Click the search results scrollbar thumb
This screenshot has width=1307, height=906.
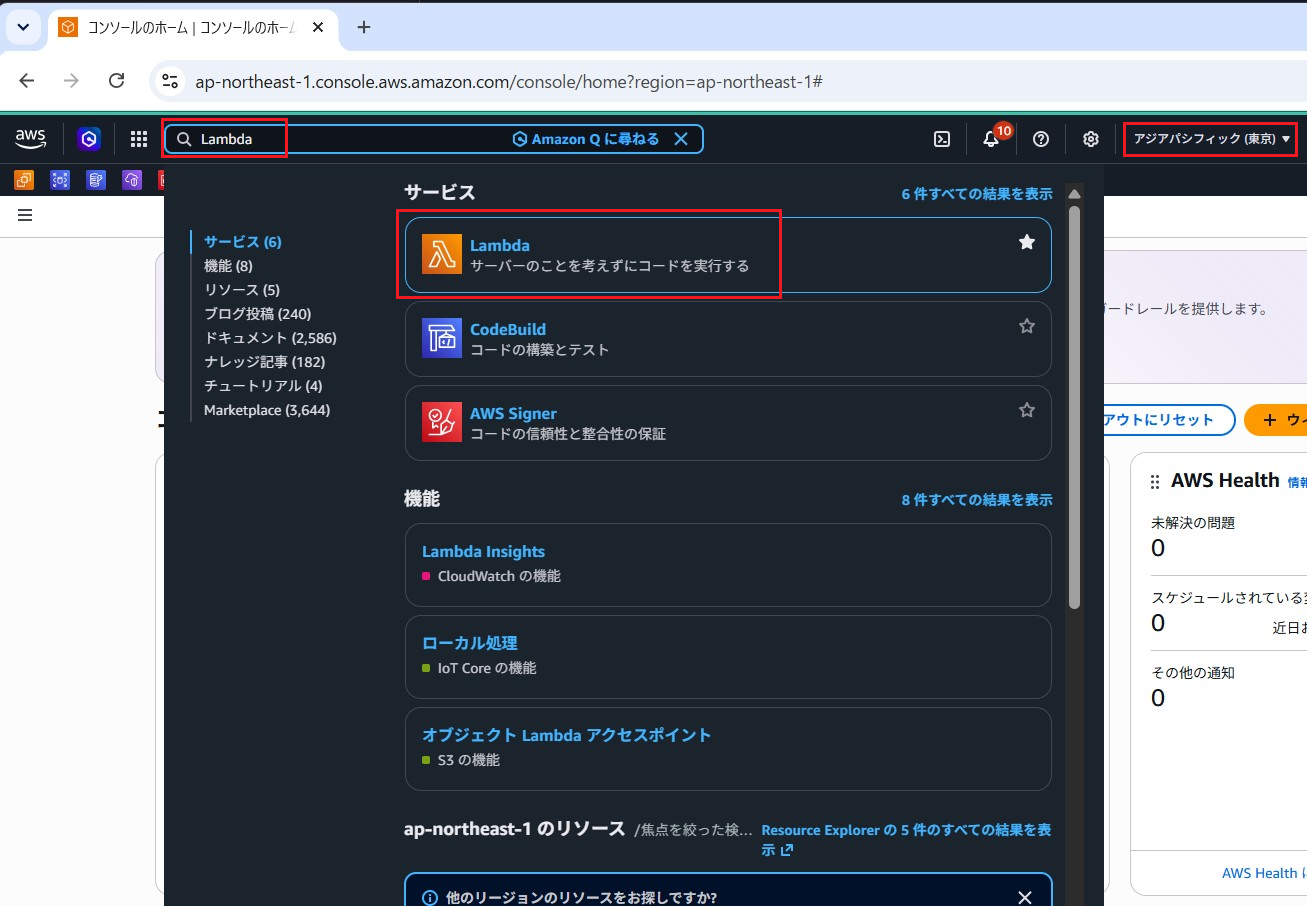tap(1075, 407)
